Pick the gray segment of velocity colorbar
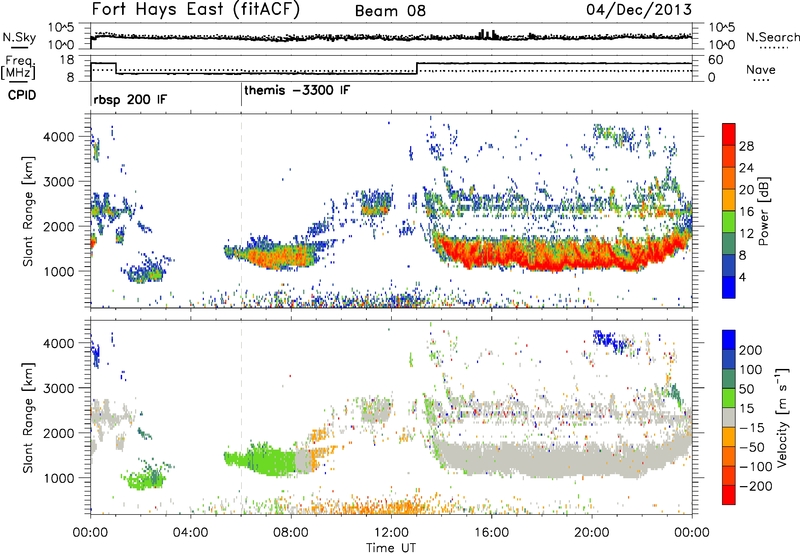 pyautogui.click(x=729, y=417)
